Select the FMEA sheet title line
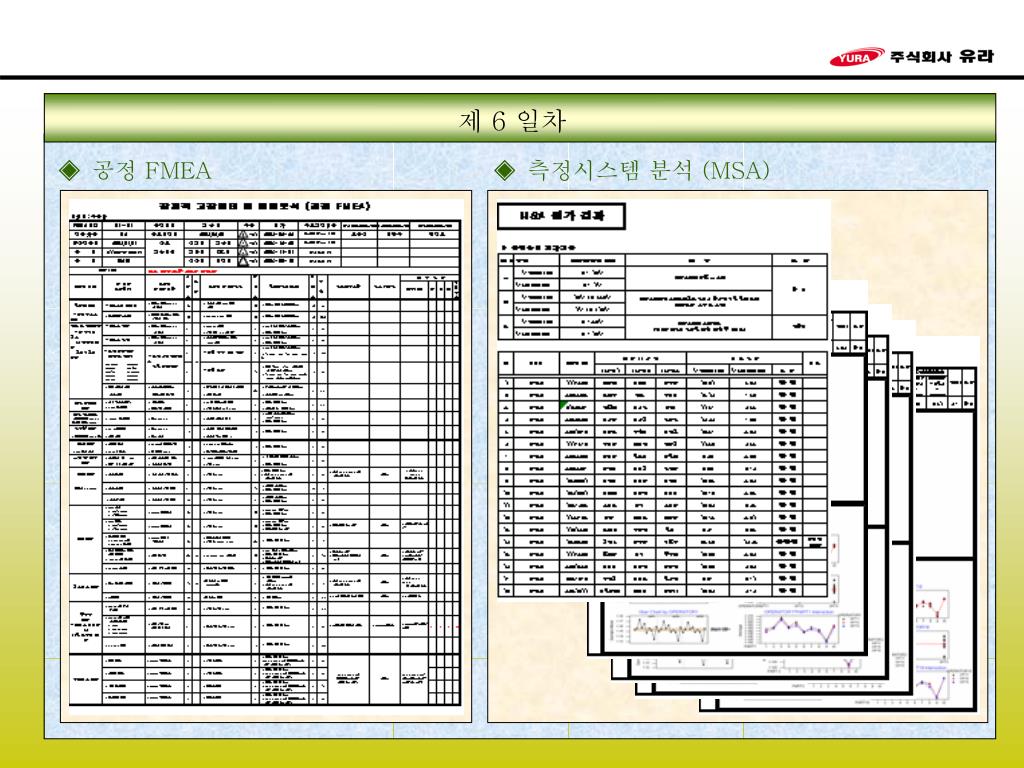 [x=265, y=206]
